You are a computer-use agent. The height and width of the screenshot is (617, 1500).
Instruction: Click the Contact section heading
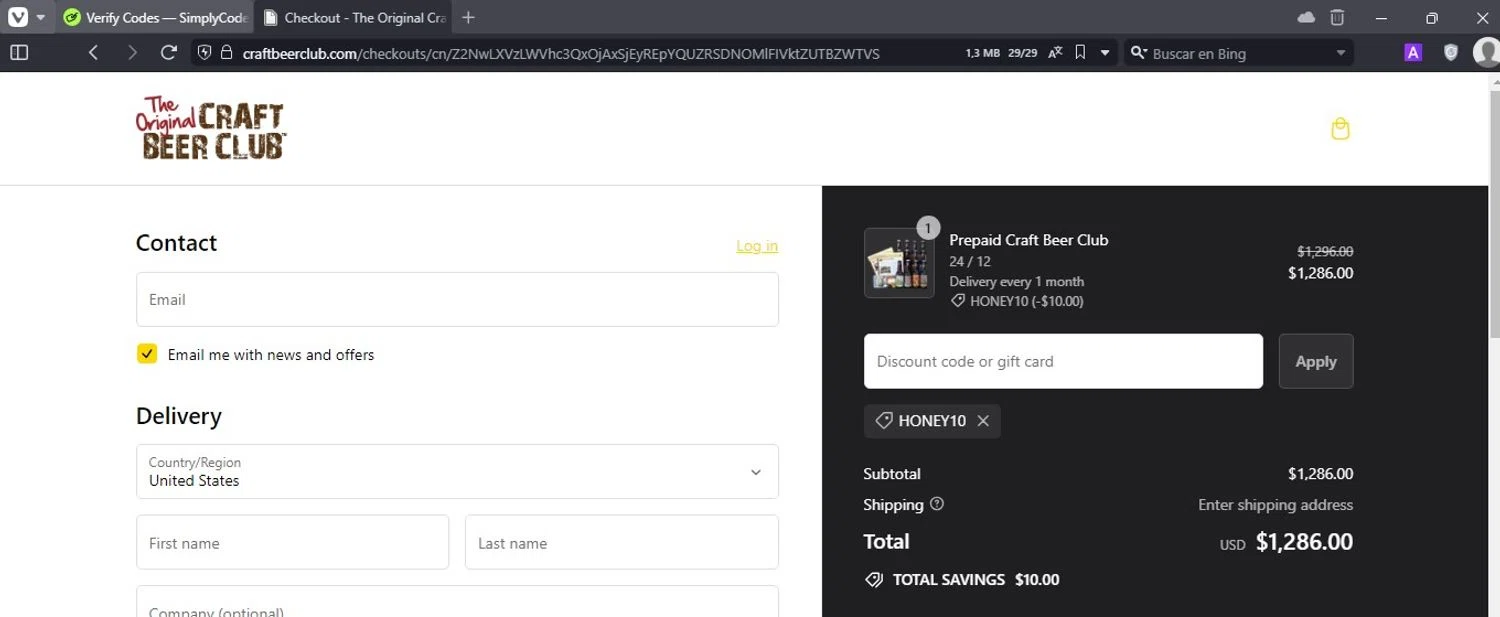click(x=176, y=243)
